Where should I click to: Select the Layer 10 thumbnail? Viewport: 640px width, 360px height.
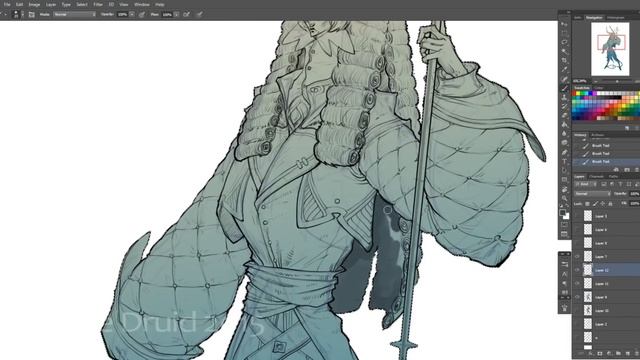pyautogui.click(x=588, y=310)
